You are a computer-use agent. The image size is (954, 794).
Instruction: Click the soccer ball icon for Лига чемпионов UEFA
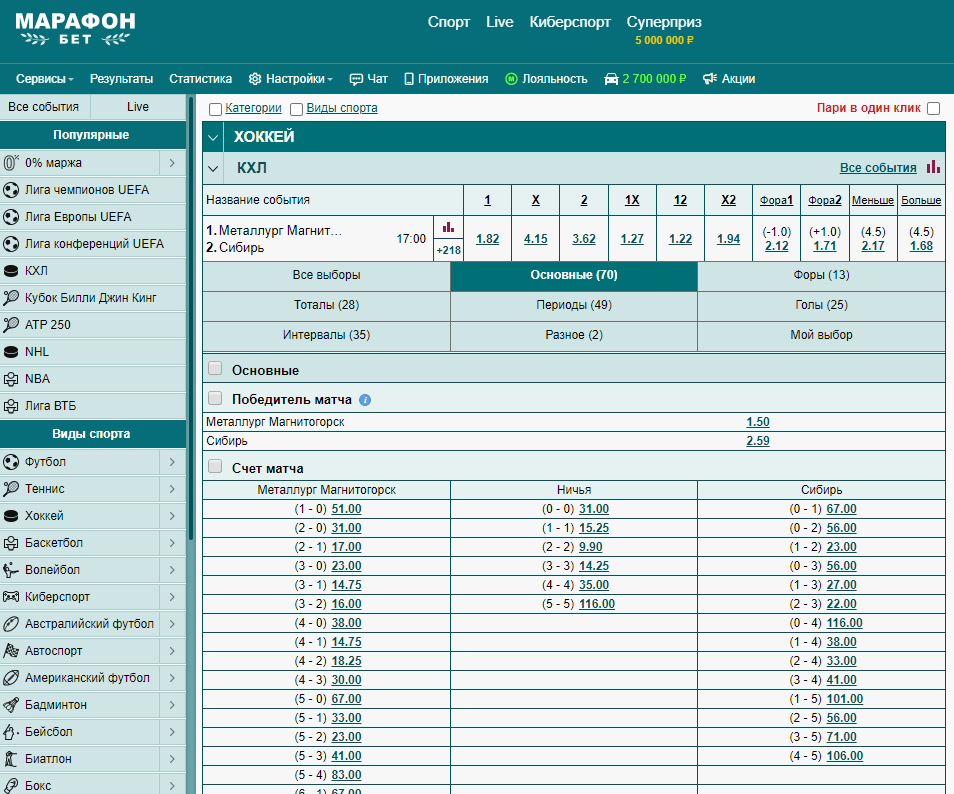[11, 190]
